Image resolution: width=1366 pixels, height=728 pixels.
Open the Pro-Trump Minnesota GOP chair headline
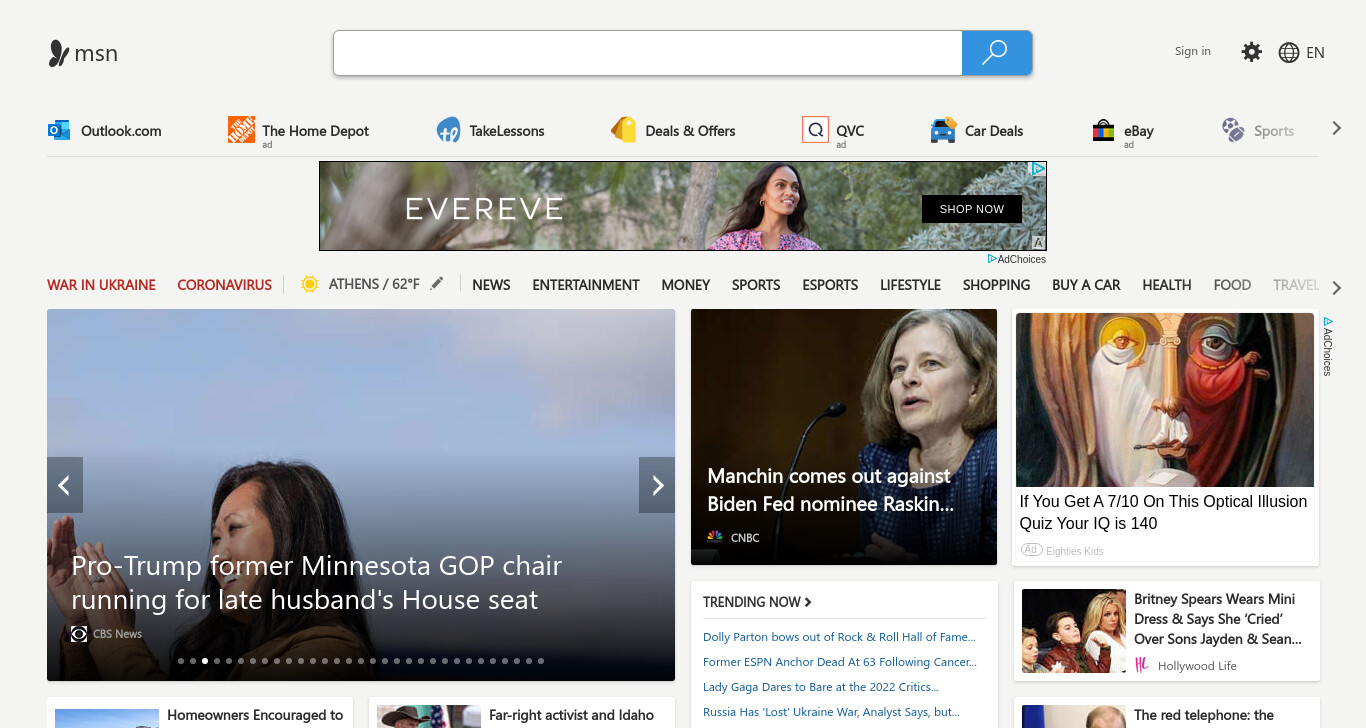pos(317,582)
